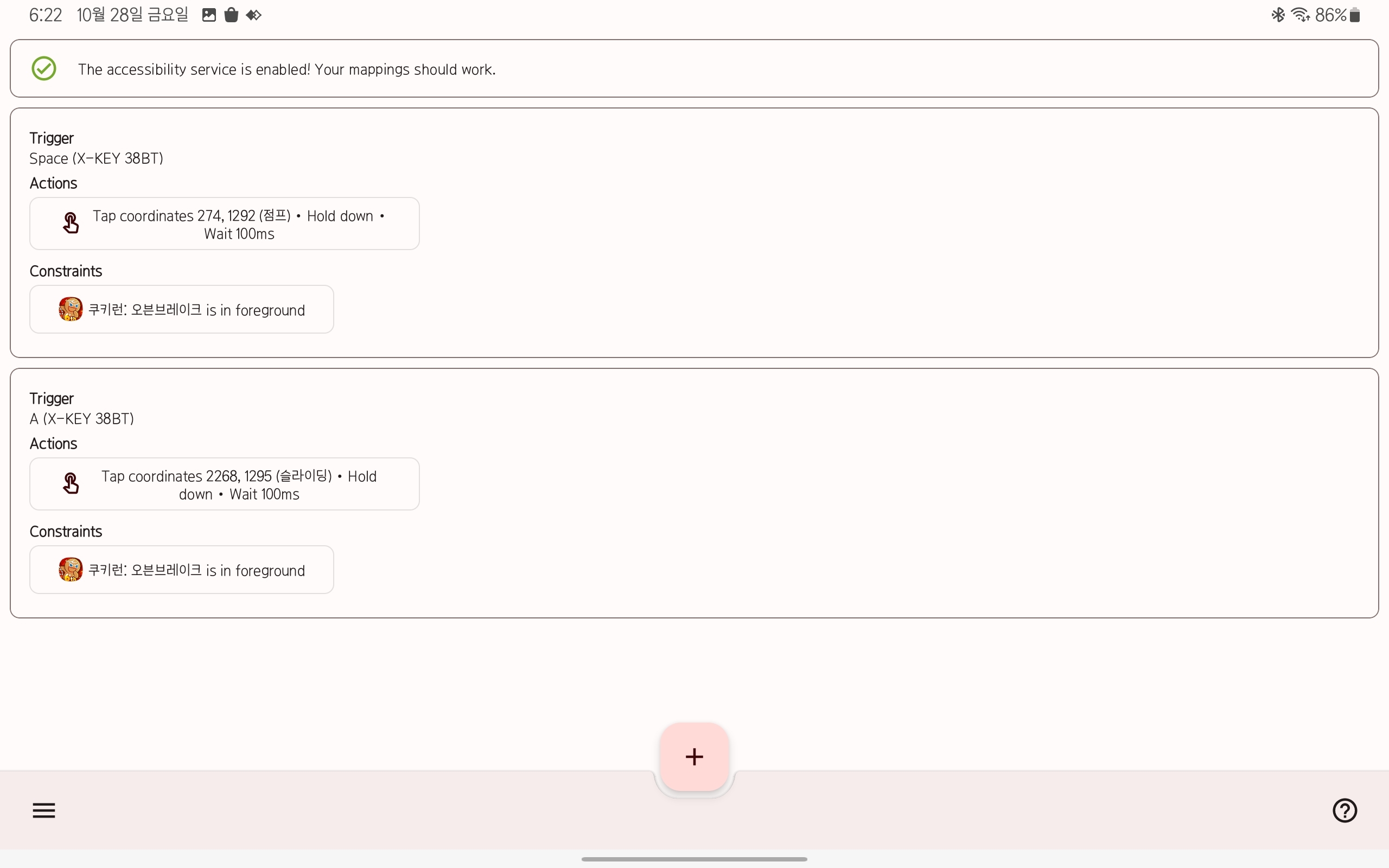Tap the gallery notification icon in status bar
The image size is (1389, 868).
pyautogui.click(x=209, y=15)
